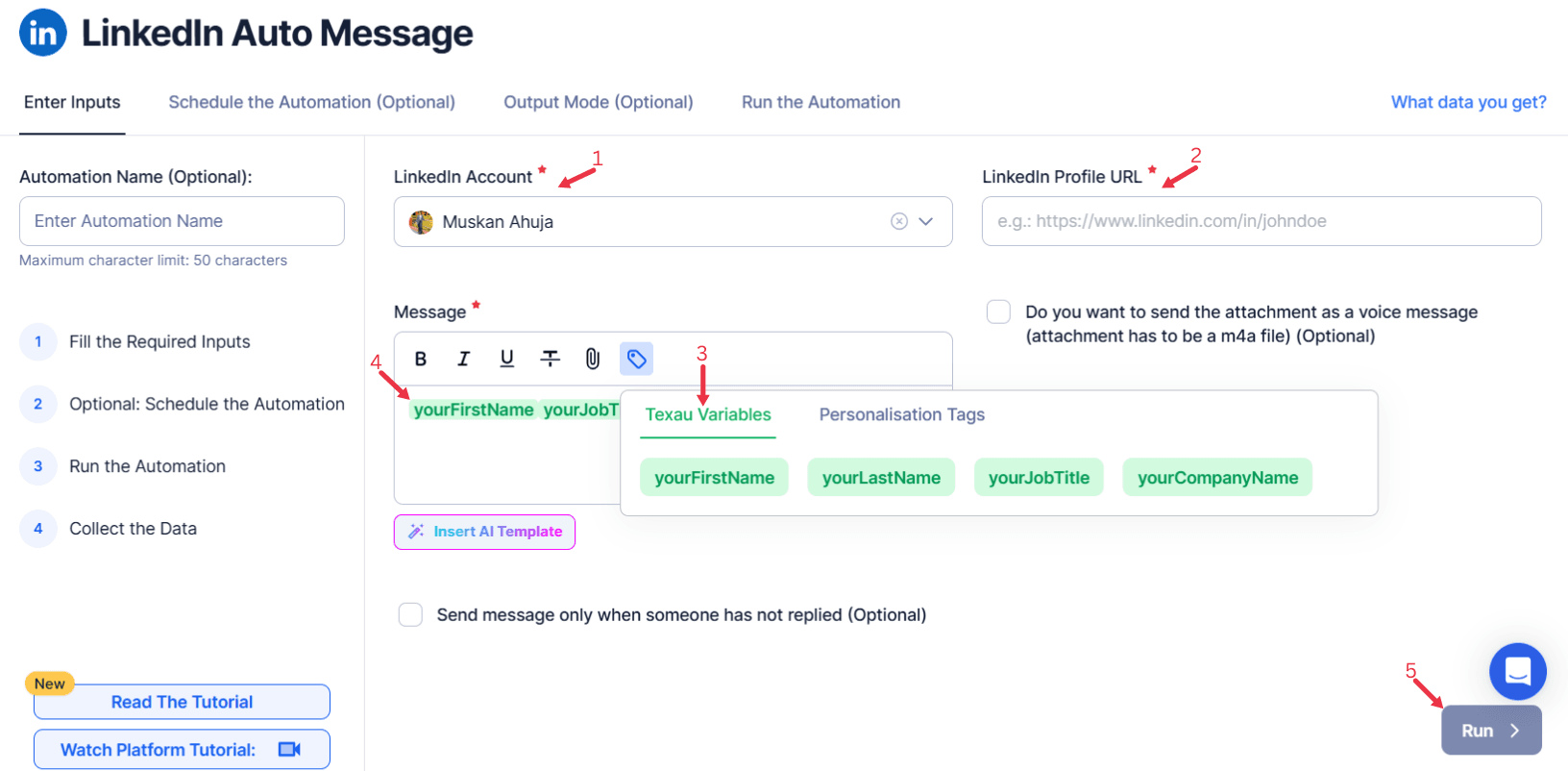The image size is (1568, 771).
Task: Toggle underline formatting in message
Action: (x=507, y=359)
